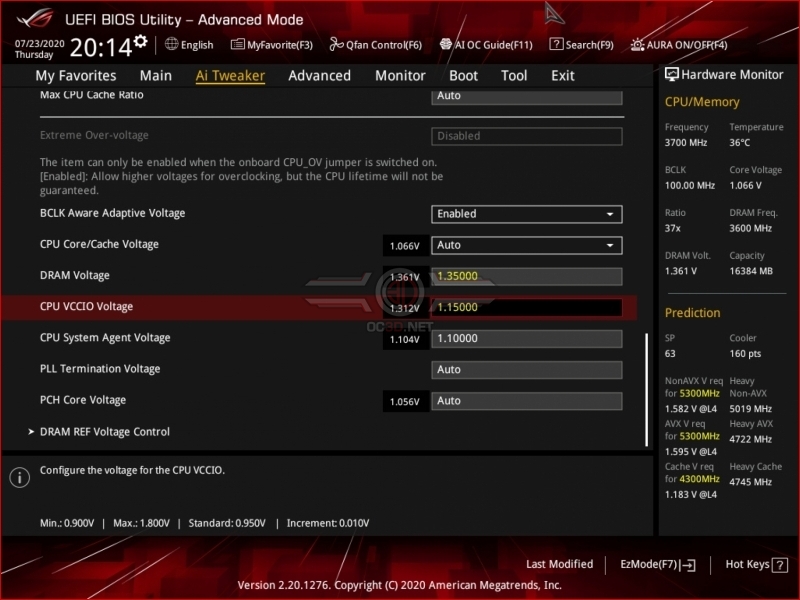Click the info circle icon in help panel
The width and height of the screenshot is (800, 600).
[19, 478]
